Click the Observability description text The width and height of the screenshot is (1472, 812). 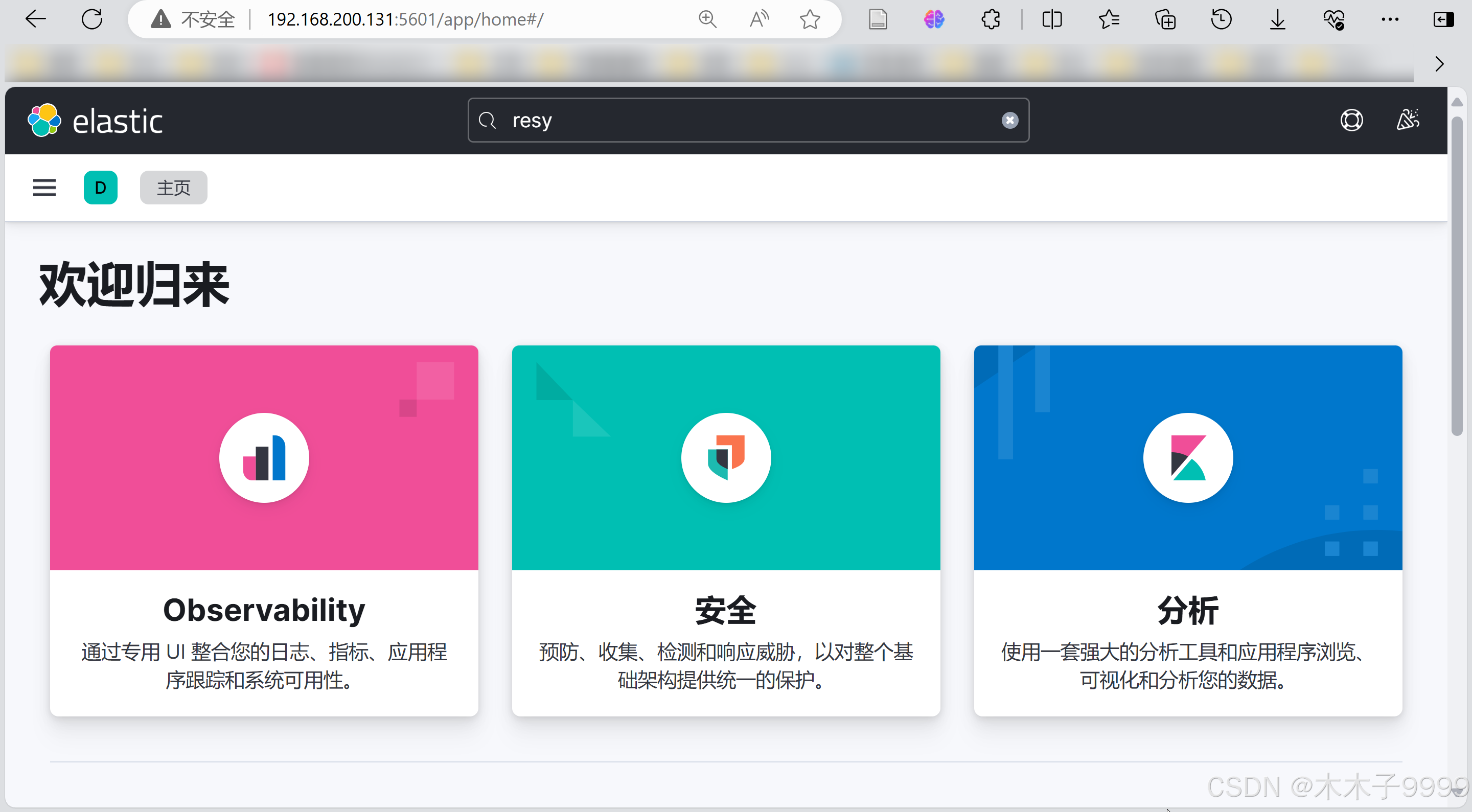coord(264,666)
